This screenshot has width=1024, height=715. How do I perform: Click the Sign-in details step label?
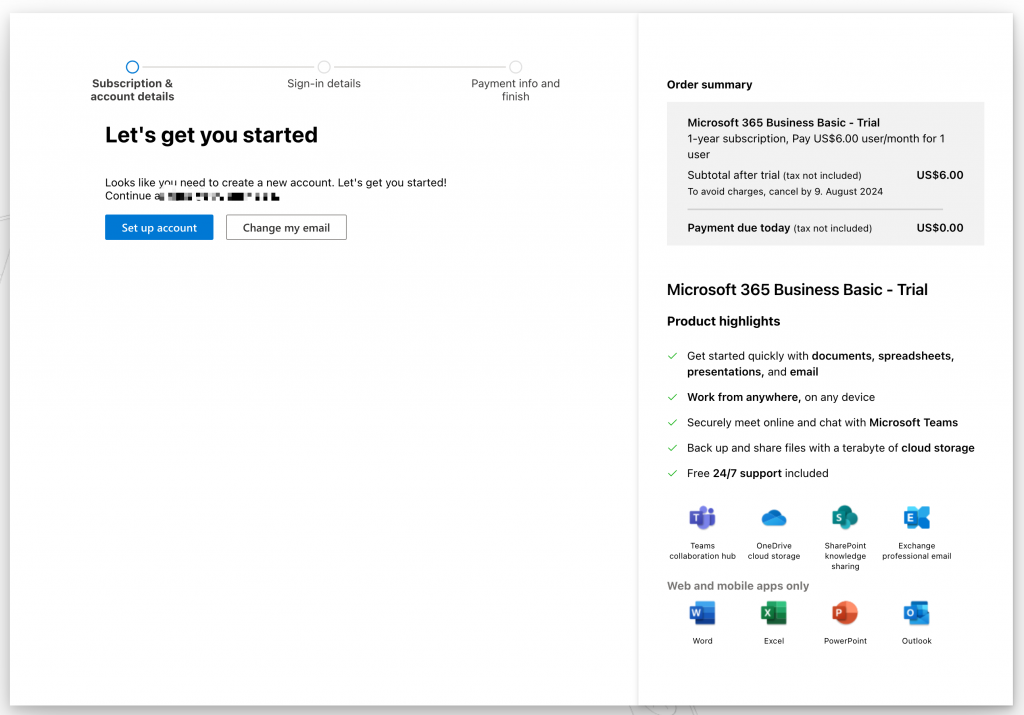coord(324,84)
